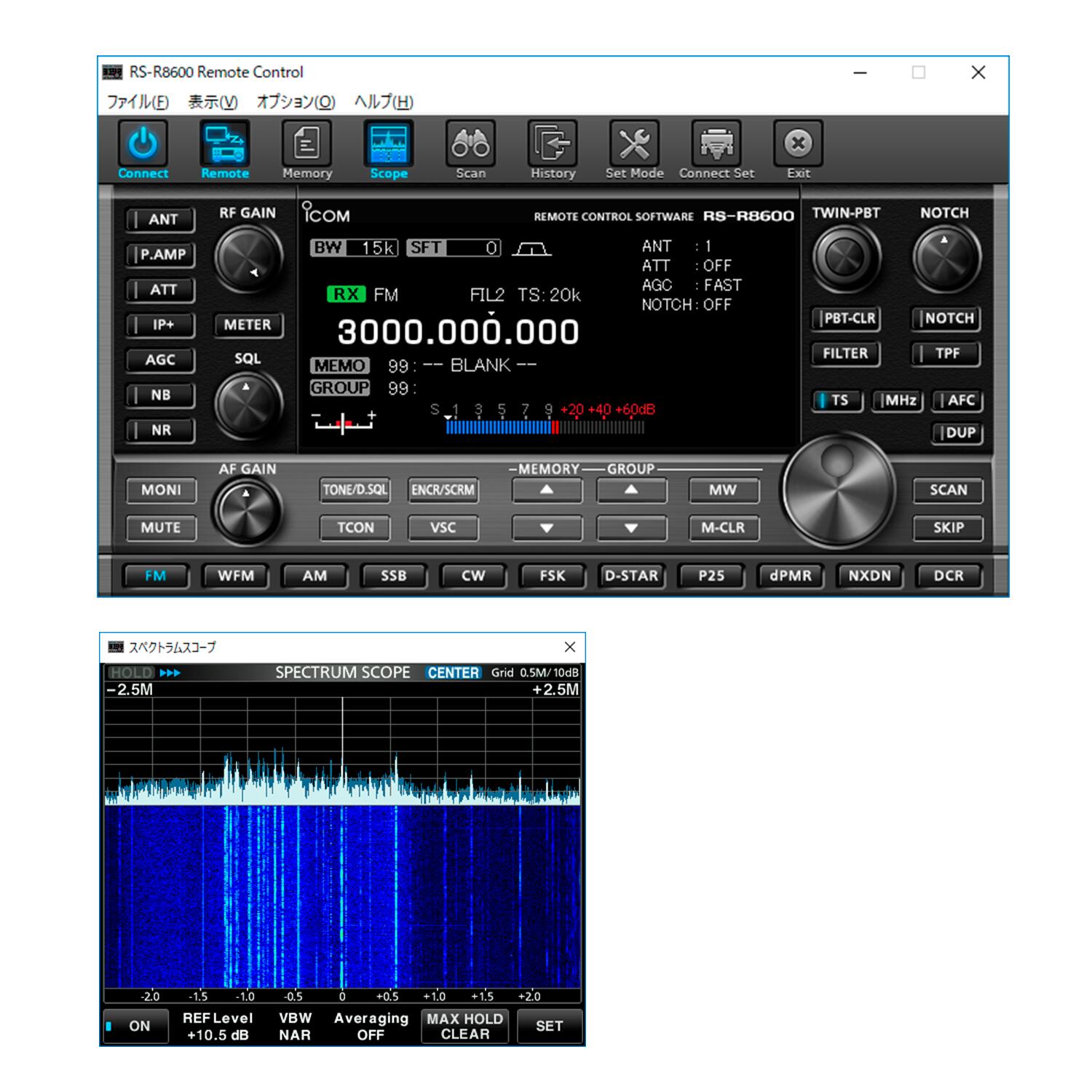Screen dimensions: 1092x1092
Task: Click memory channel down arrow
Action: click(547, 528)
